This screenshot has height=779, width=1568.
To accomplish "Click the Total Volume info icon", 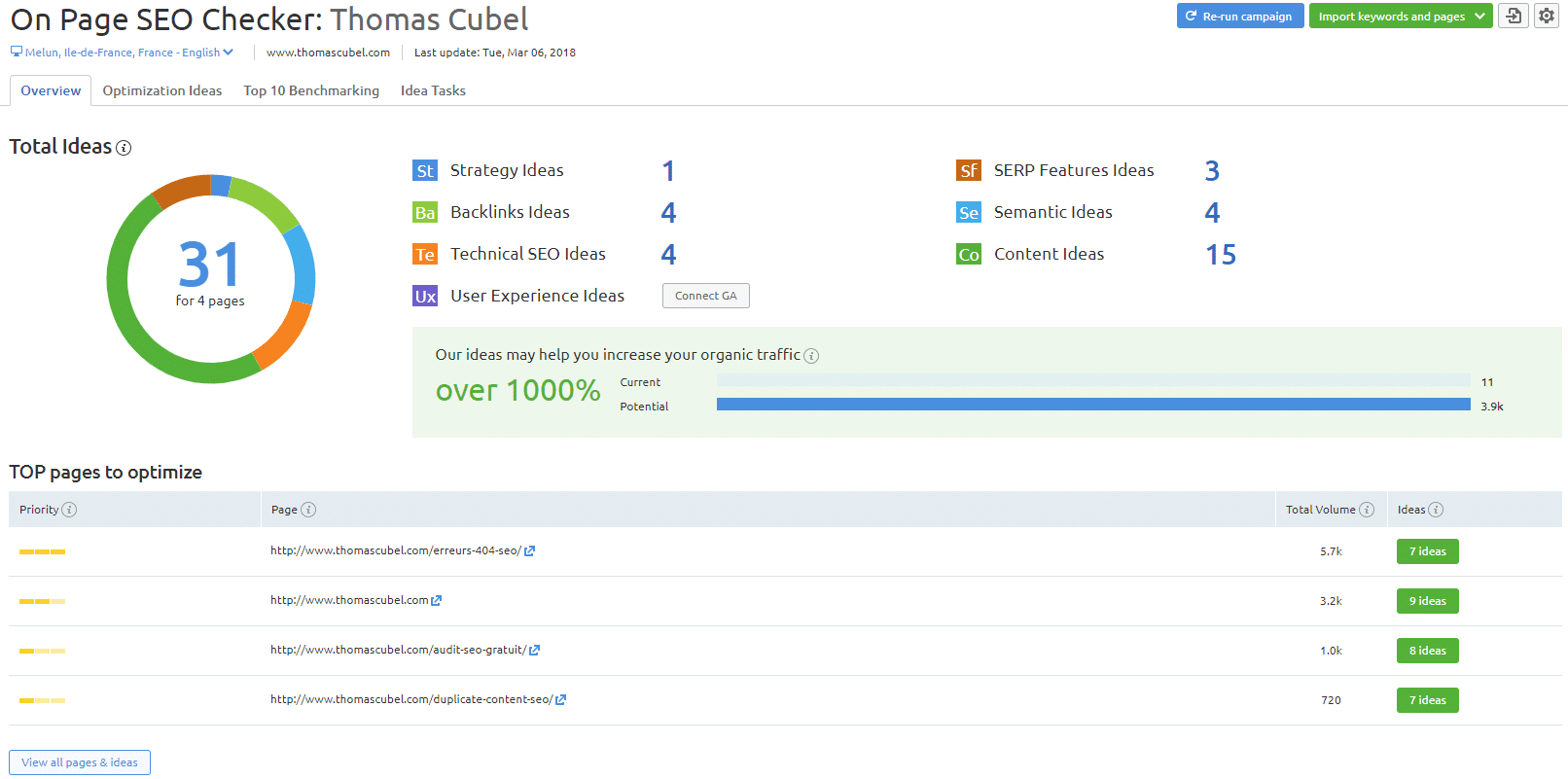I will click(1367, 510).
